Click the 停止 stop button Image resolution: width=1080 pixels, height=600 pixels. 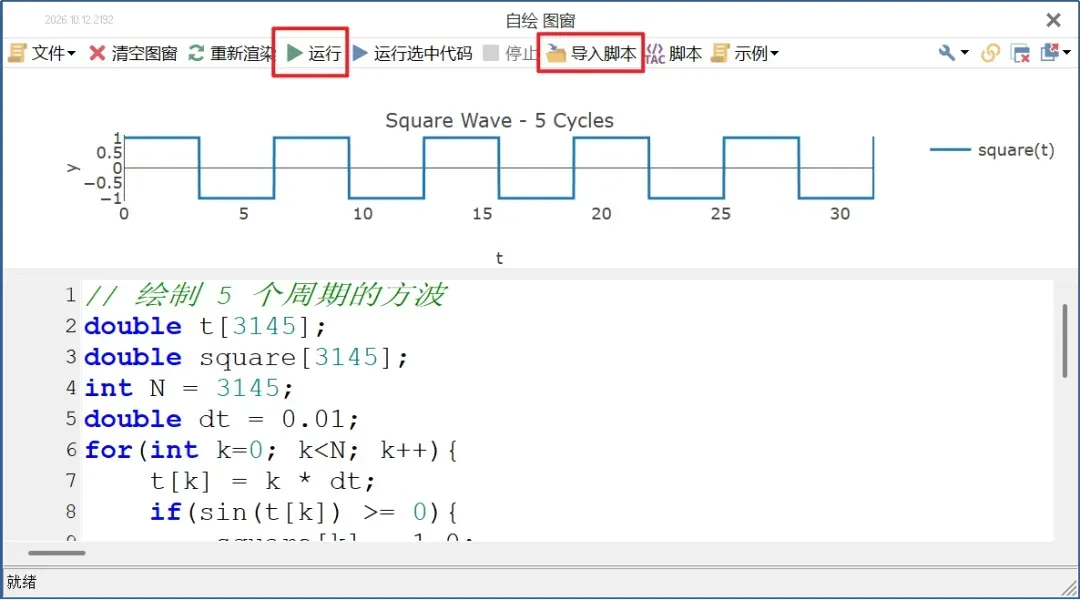pos(509,53)
